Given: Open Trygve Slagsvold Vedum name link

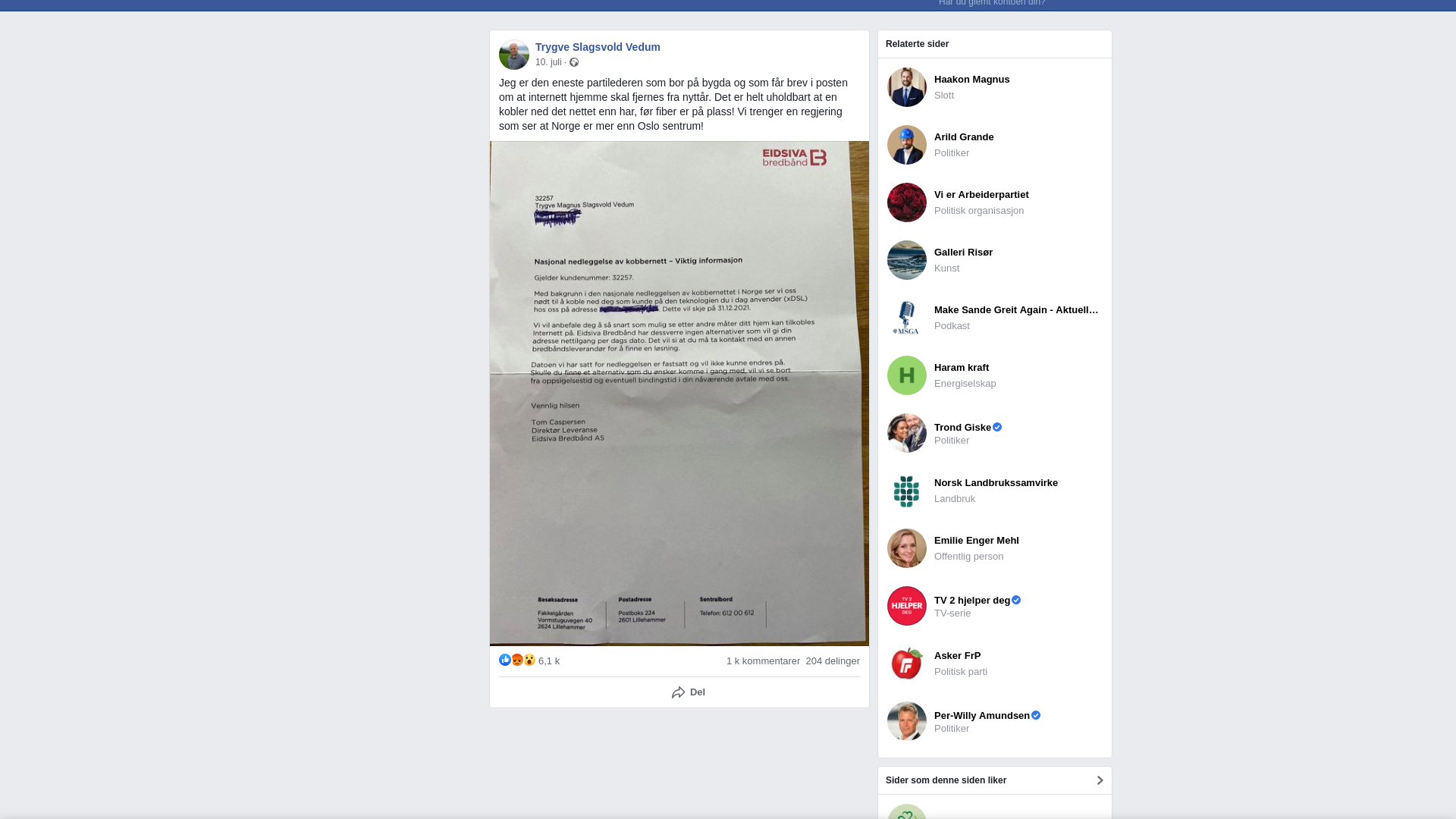Looking at the screenshot, I should 598,47.
